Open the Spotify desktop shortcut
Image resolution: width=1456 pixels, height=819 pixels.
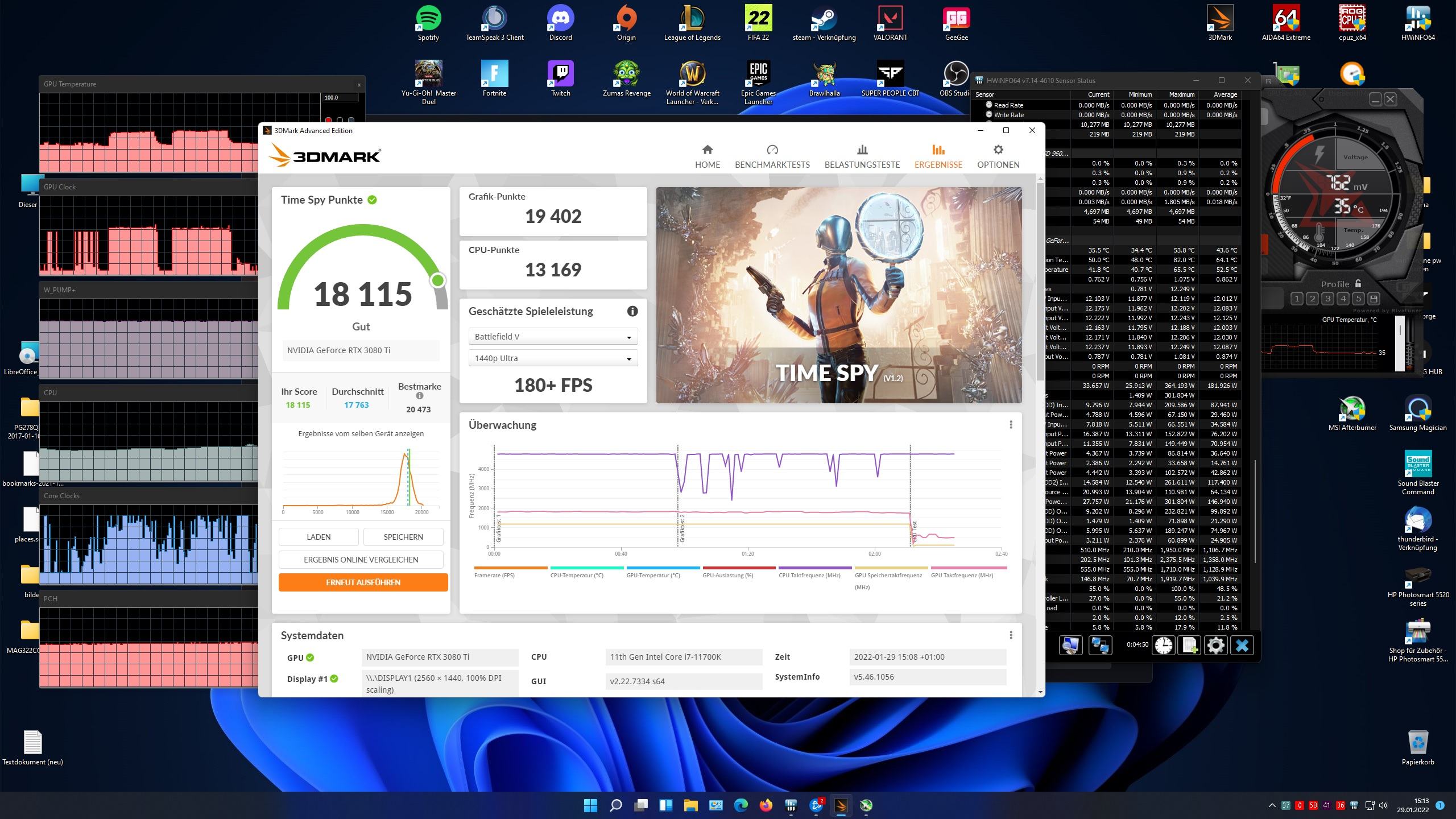pos(428,23)
